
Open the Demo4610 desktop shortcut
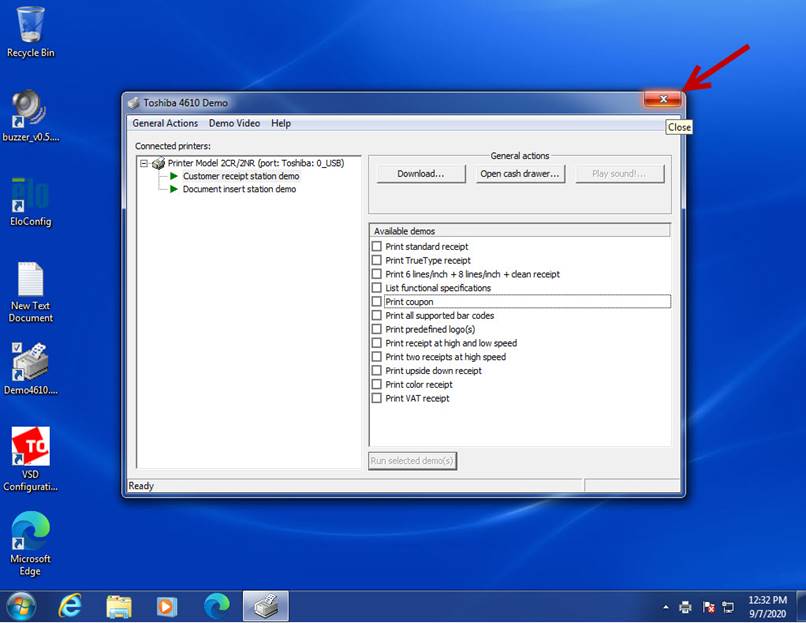click(x=30, y=364)
